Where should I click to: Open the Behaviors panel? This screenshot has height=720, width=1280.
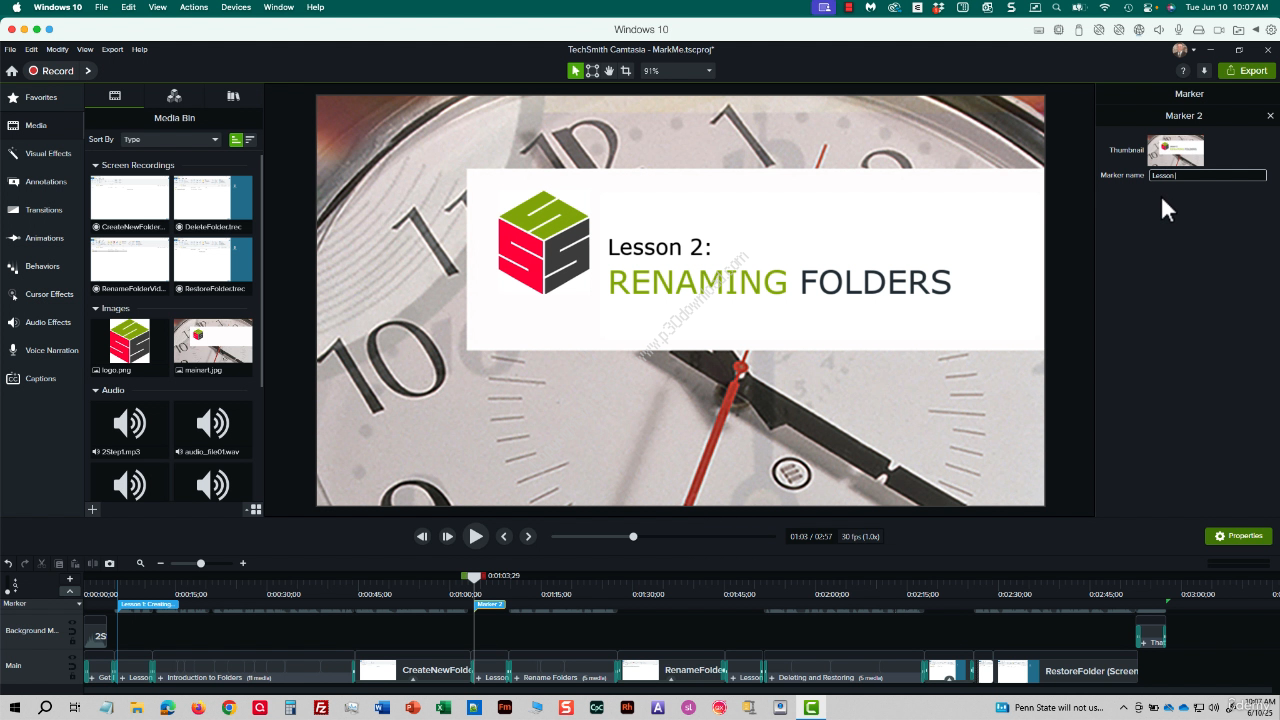[x=42, y=266]
